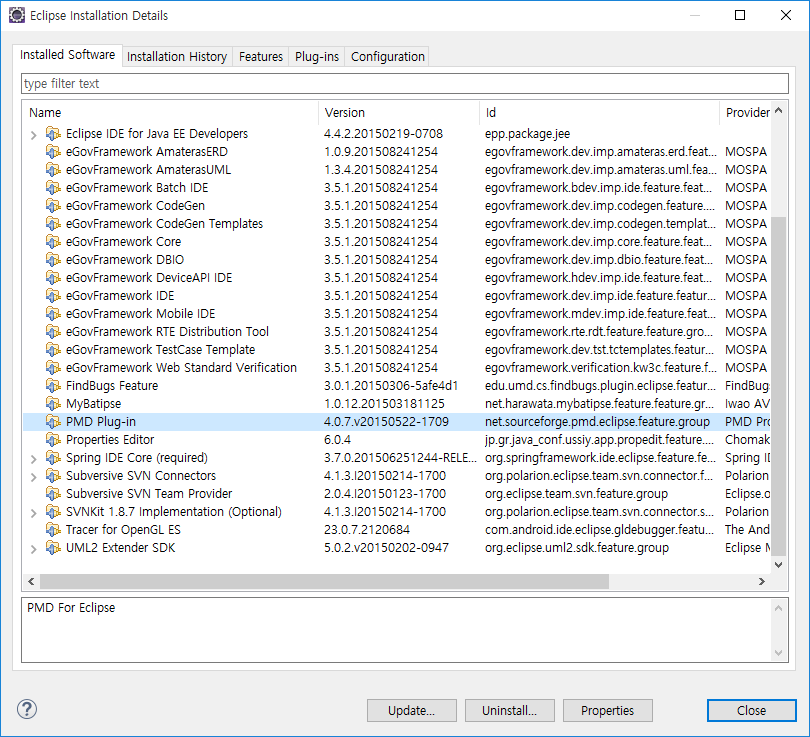
Task: Click the help question mark icon
Action: [27, 709]
